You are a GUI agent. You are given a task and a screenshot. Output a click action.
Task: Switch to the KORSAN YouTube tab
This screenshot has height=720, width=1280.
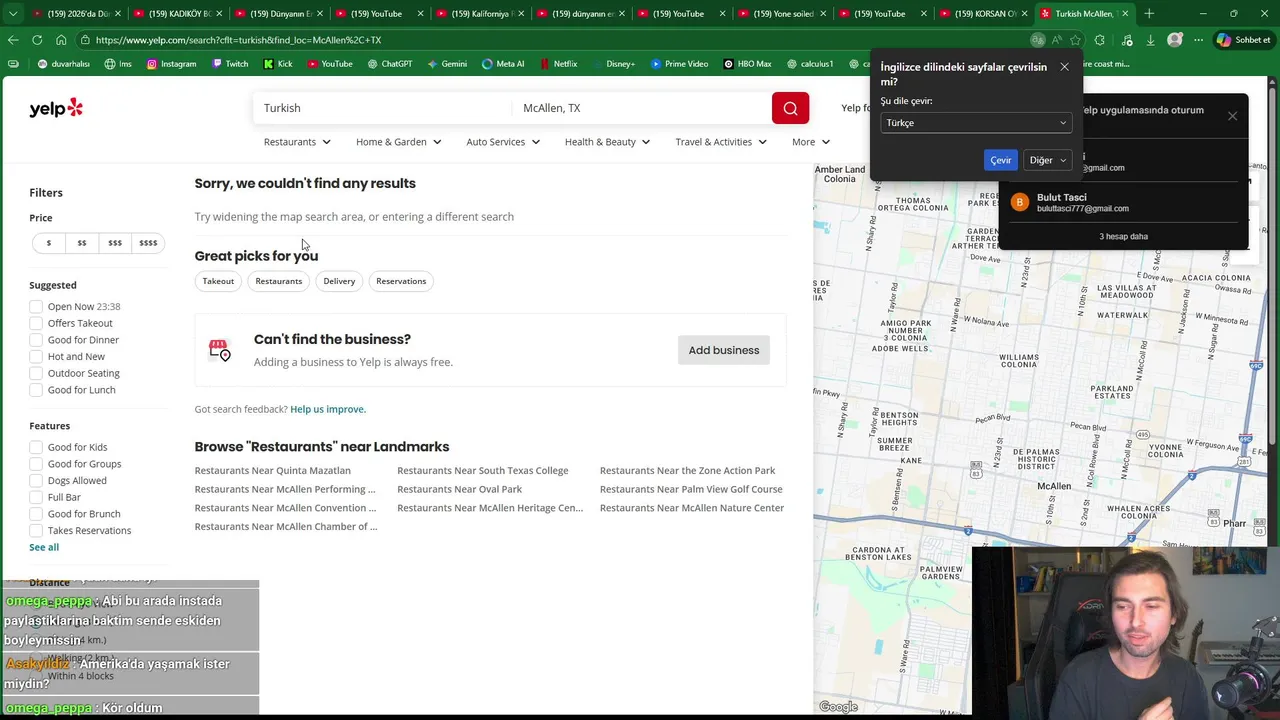coord(985,14)
